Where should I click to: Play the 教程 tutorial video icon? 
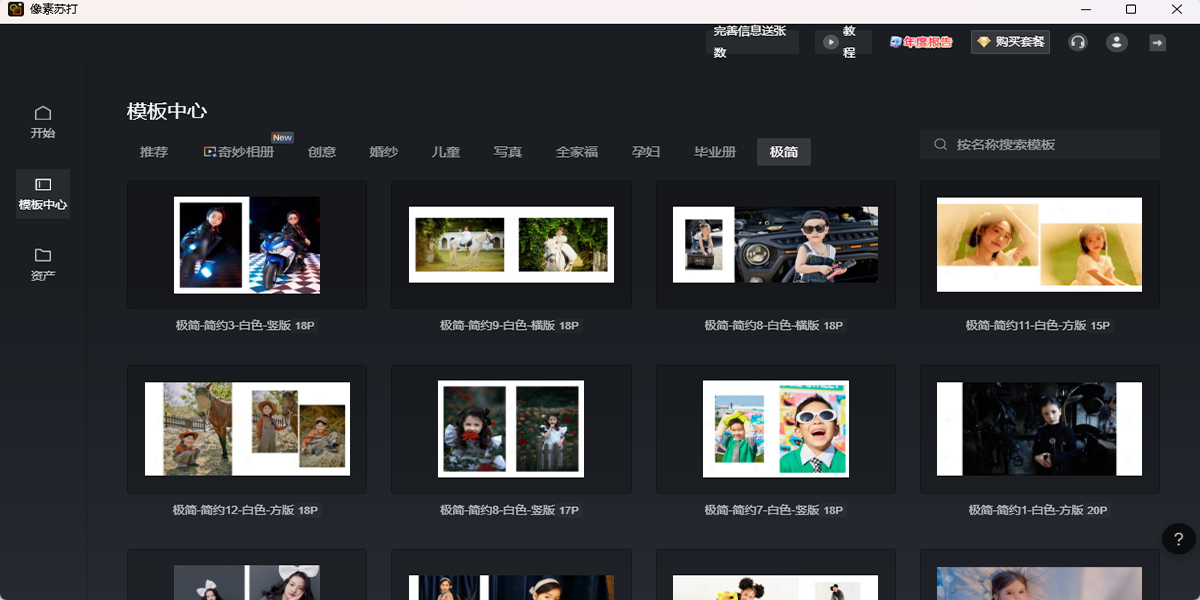point(843,42)
